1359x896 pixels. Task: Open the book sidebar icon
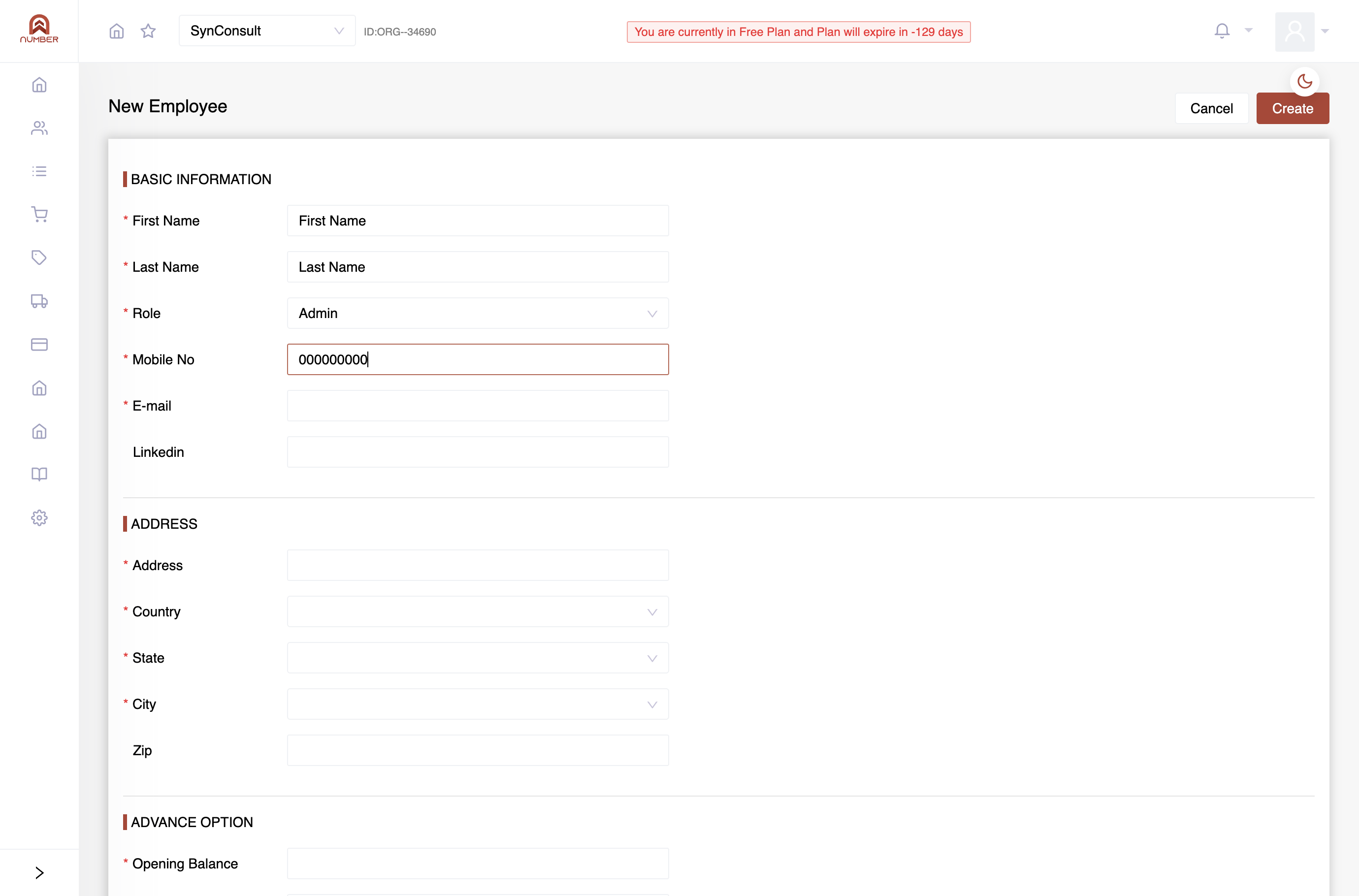point(39,474)
